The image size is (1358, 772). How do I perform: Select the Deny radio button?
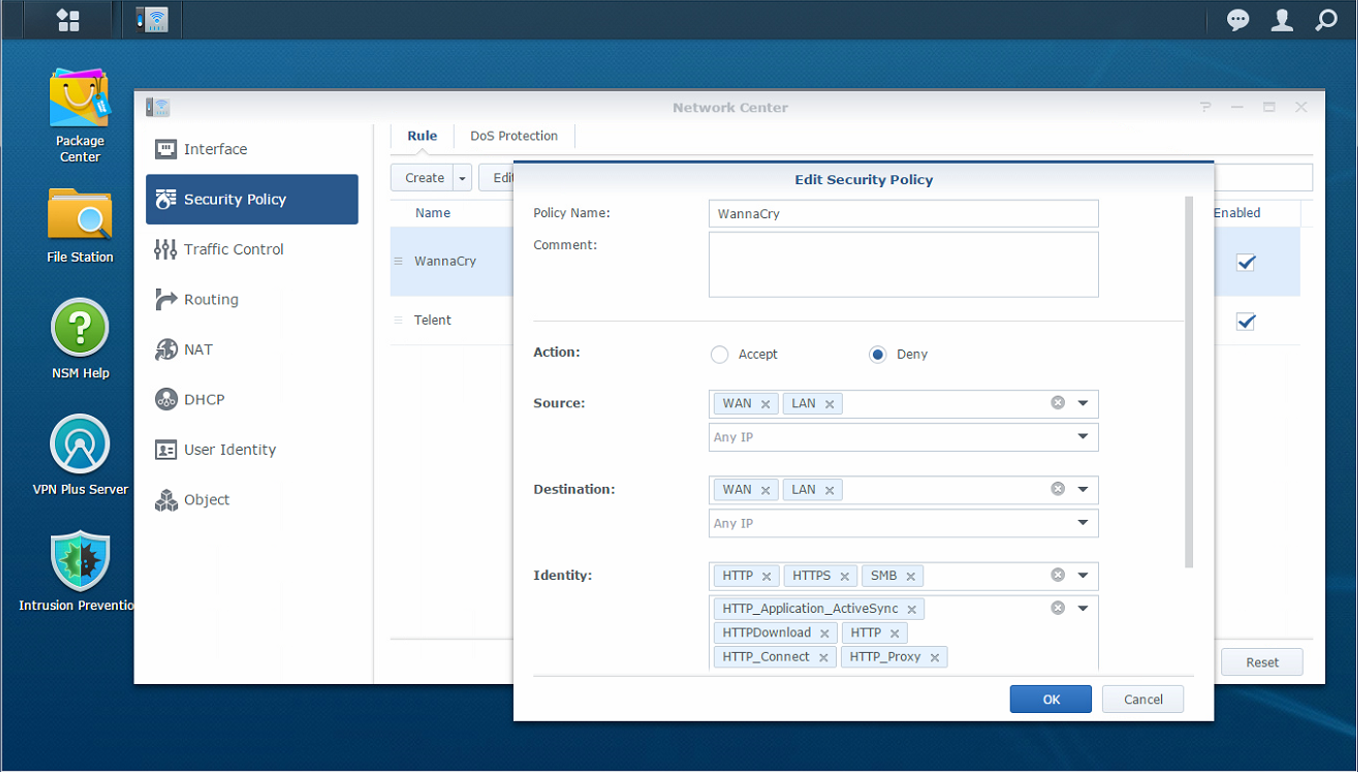[877, 354]
